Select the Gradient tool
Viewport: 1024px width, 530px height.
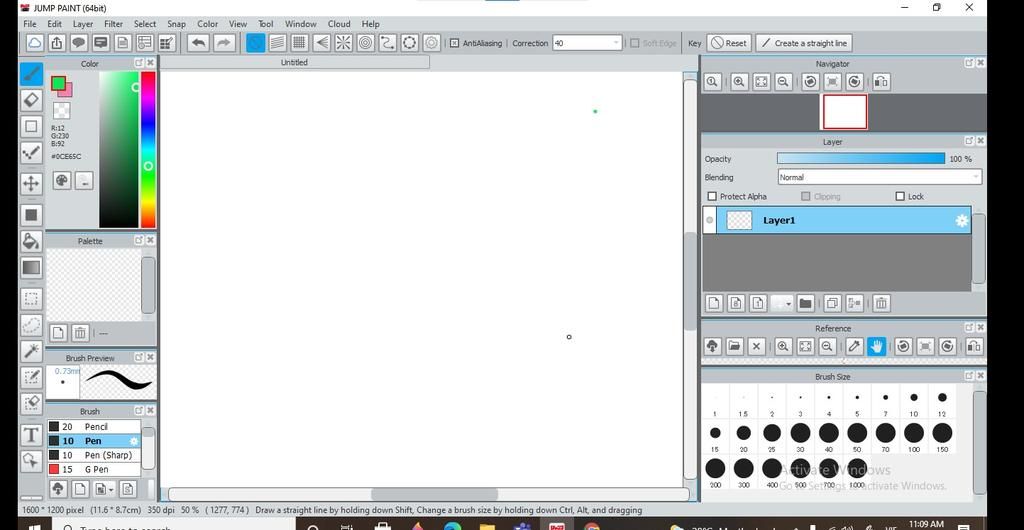tap(31, 268)
